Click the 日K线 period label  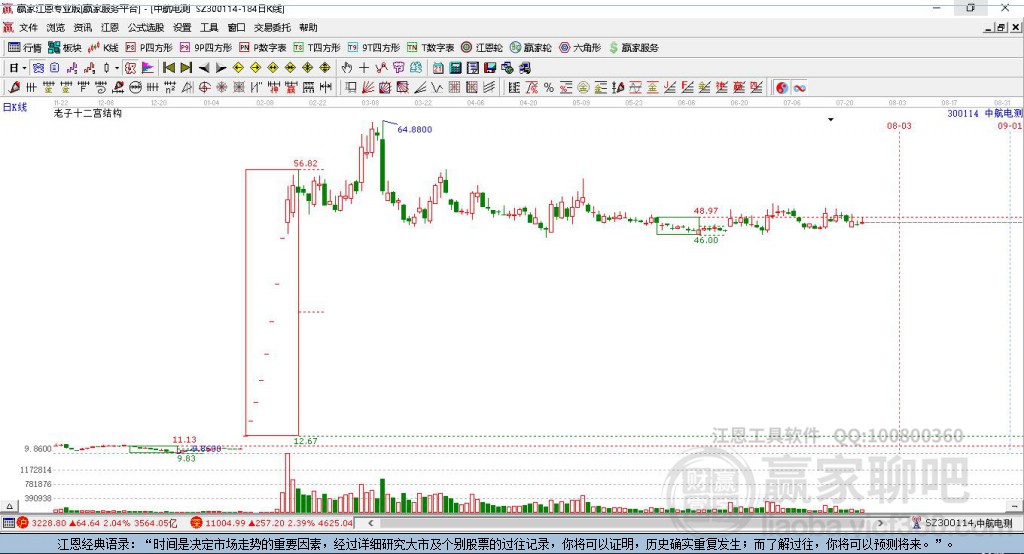[x=15, y=107]
